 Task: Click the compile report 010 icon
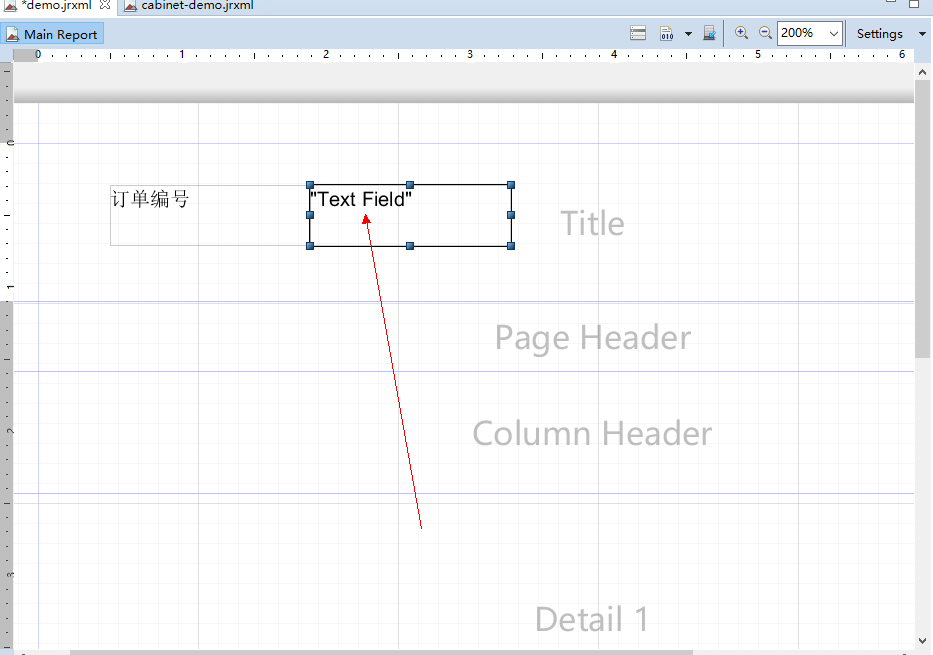pos(666,33)
